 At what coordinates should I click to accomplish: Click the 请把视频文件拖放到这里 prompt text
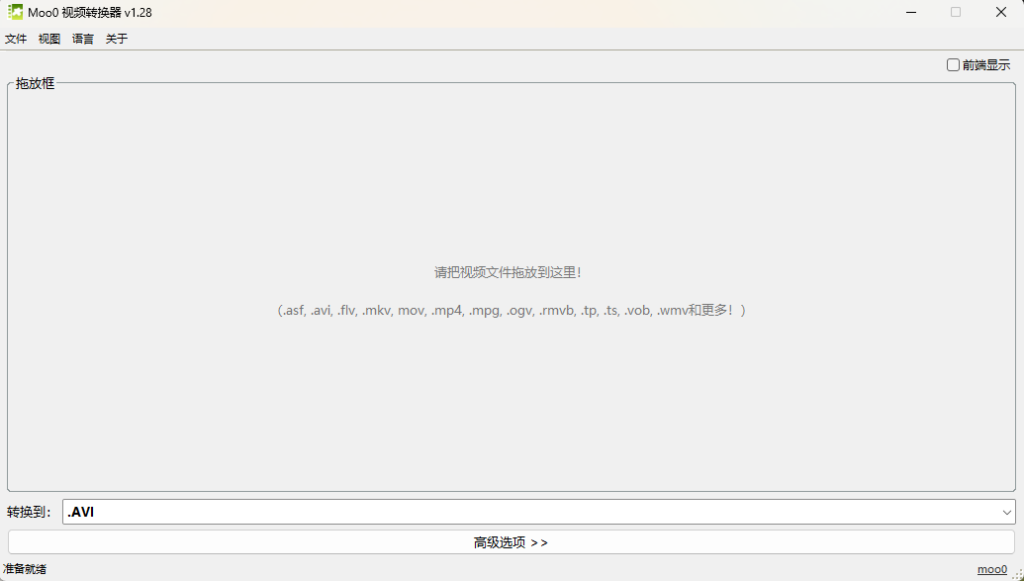pos(512,271)
